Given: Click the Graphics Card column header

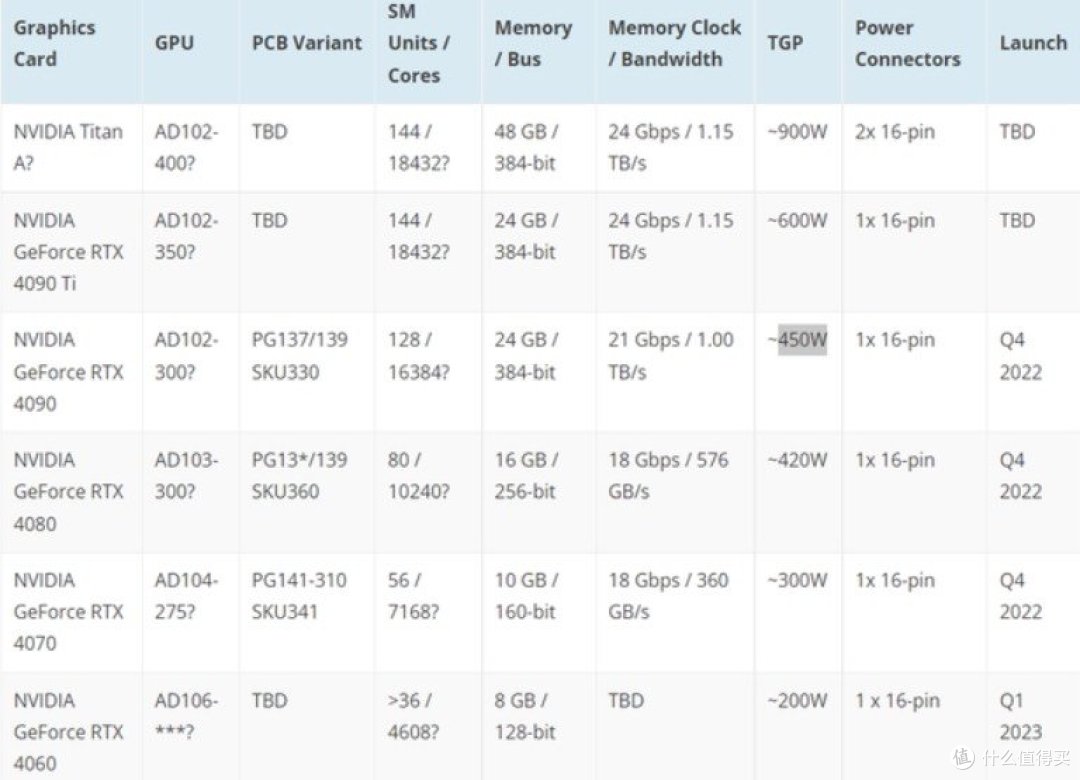Looking at the screenshot, I should (54, 43).
